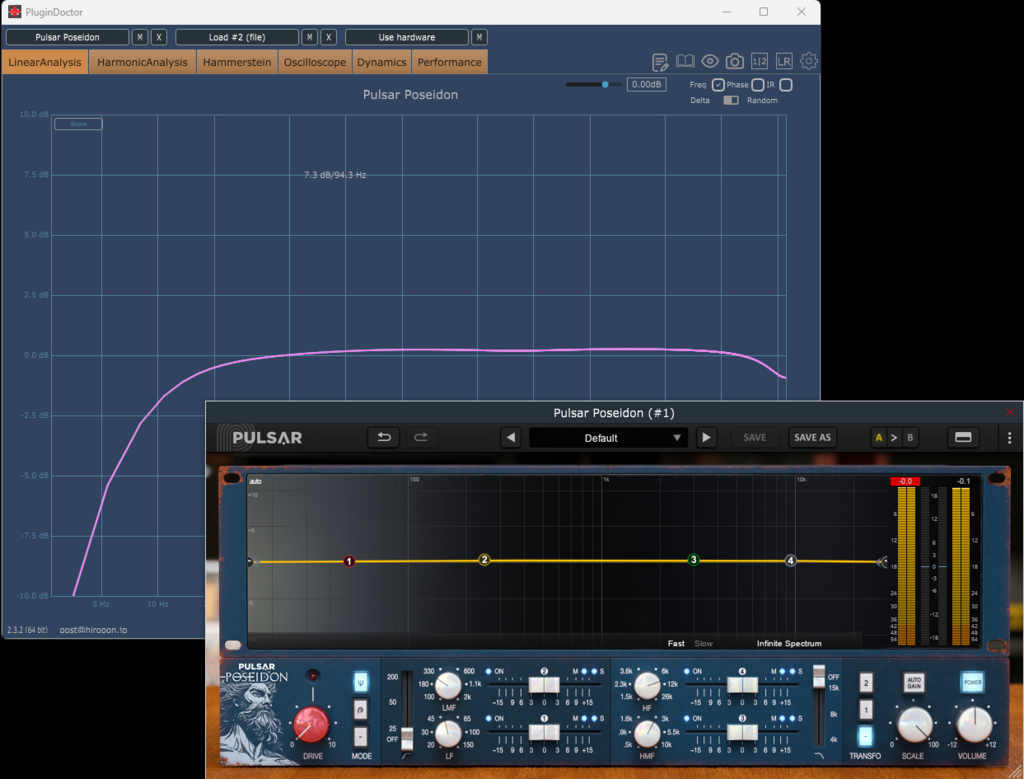
Task: Click the eye view icon in PluginDoctor toolbar
Action: (710, 61)
